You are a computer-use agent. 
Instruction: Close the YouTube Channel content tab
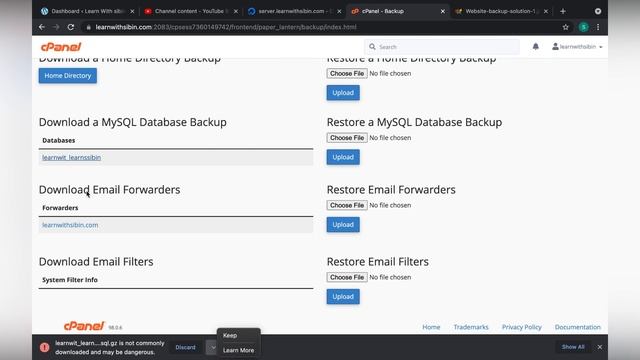pos(236,11)
